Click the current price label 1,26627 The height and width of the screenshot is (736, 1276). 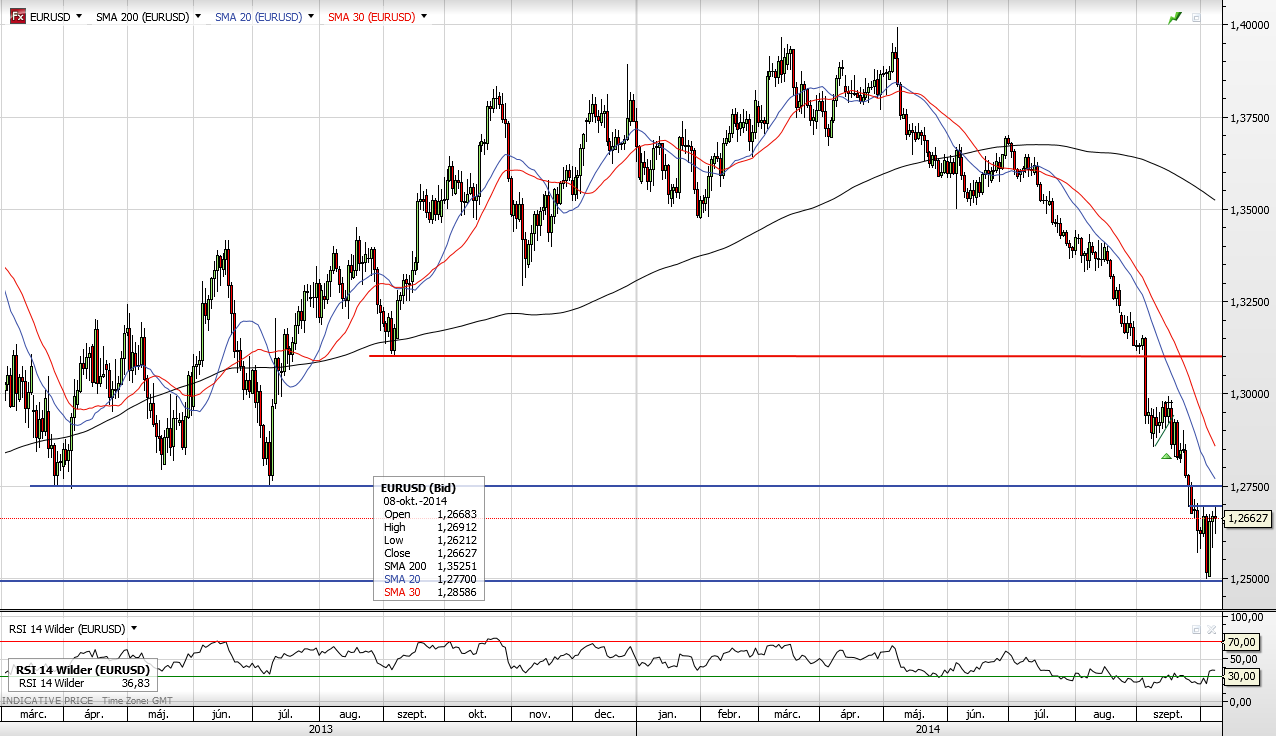click(1247, 518)
